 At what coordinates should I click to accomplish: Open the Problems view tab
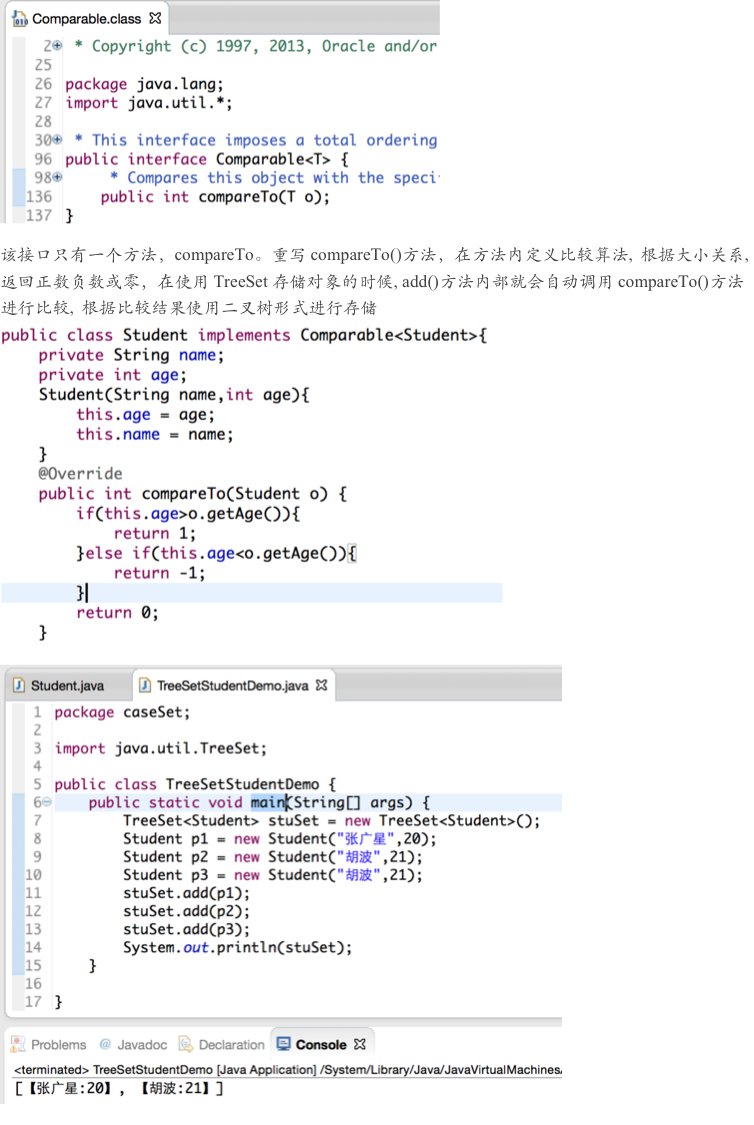58,1045
